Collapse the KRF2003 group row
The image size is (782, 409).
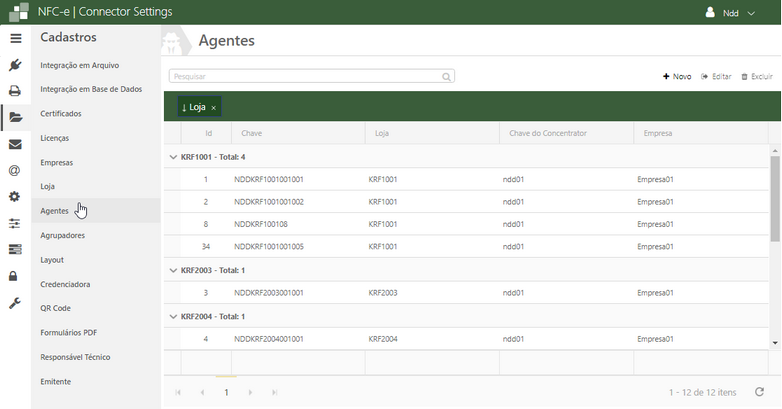[x=173, y=271]
